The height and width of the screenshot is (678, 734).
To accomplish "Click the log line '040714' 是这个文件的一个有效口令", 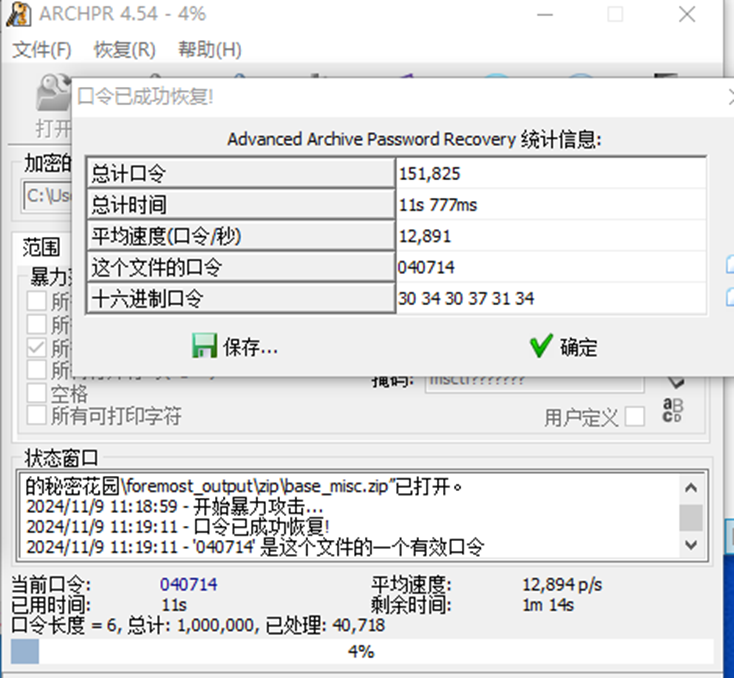I will click(255, 547).
